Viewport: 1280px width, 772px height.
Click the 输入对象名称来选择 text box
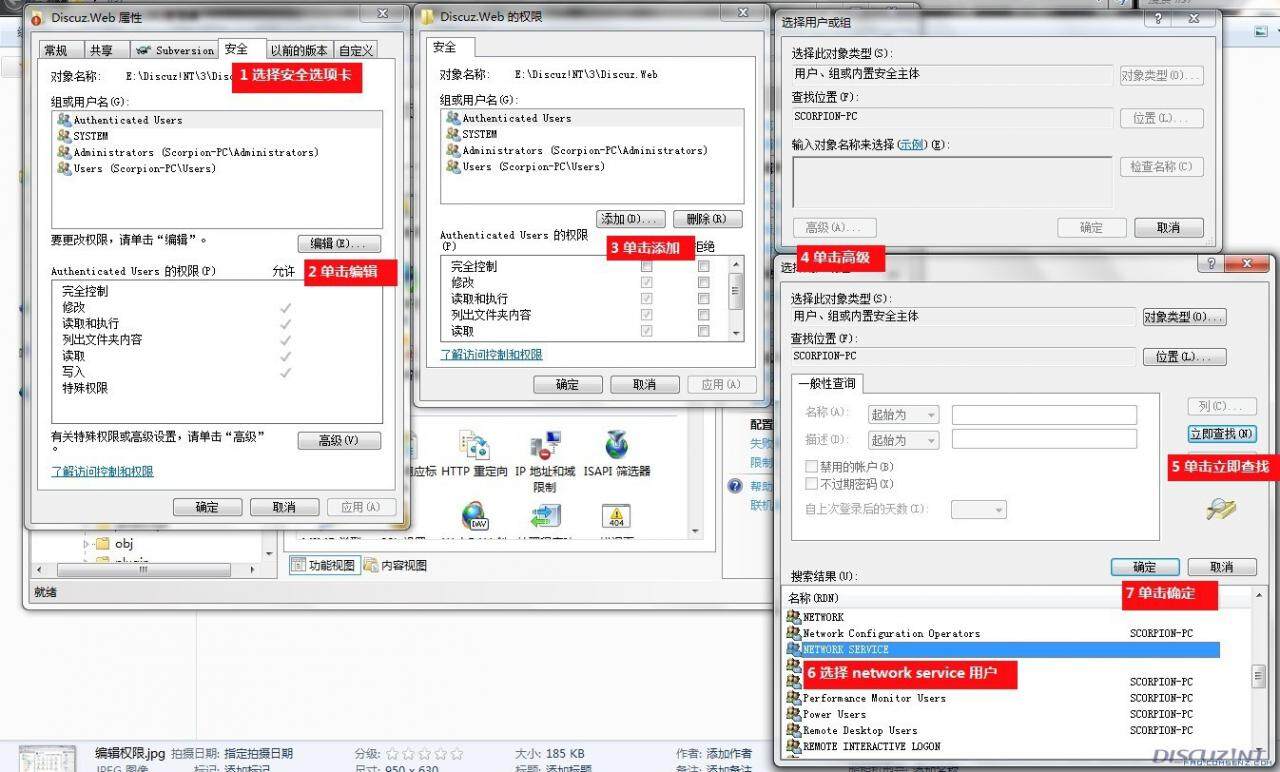[x=952, y=182]
